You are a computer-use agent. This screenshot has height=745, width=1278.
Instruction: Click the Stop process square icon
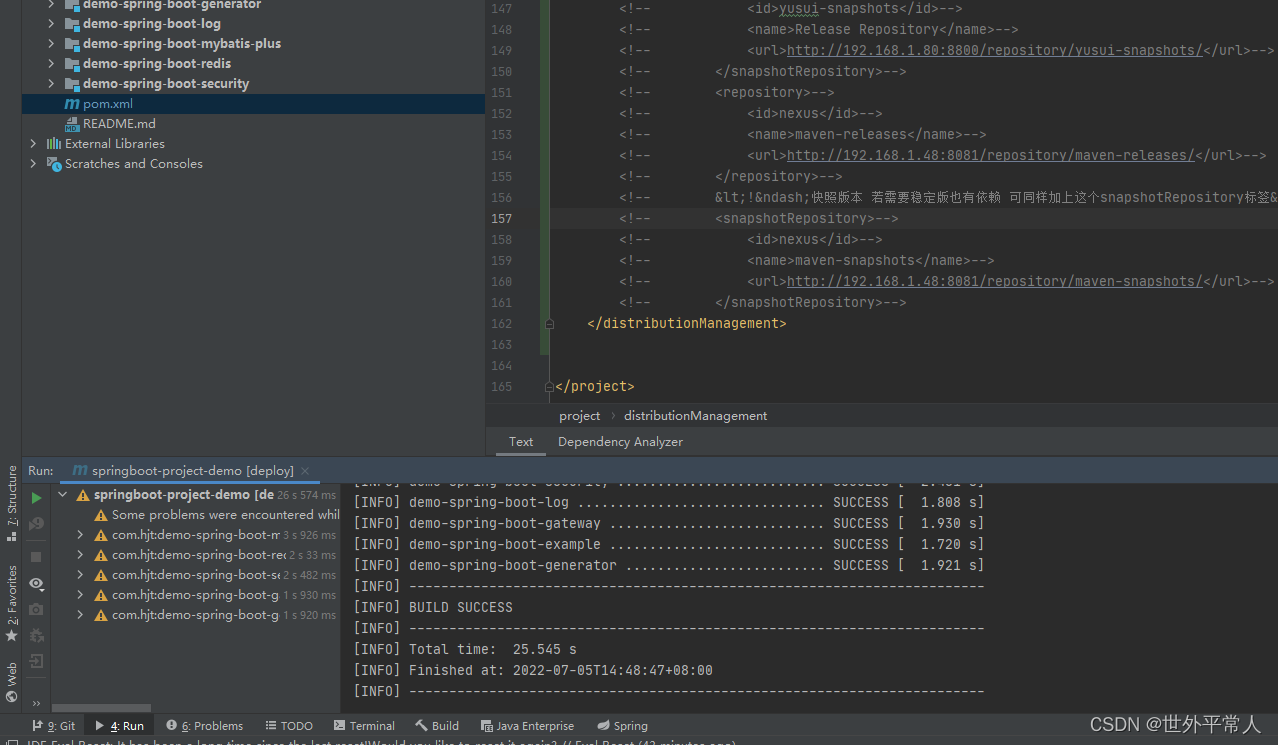[36, 556]
